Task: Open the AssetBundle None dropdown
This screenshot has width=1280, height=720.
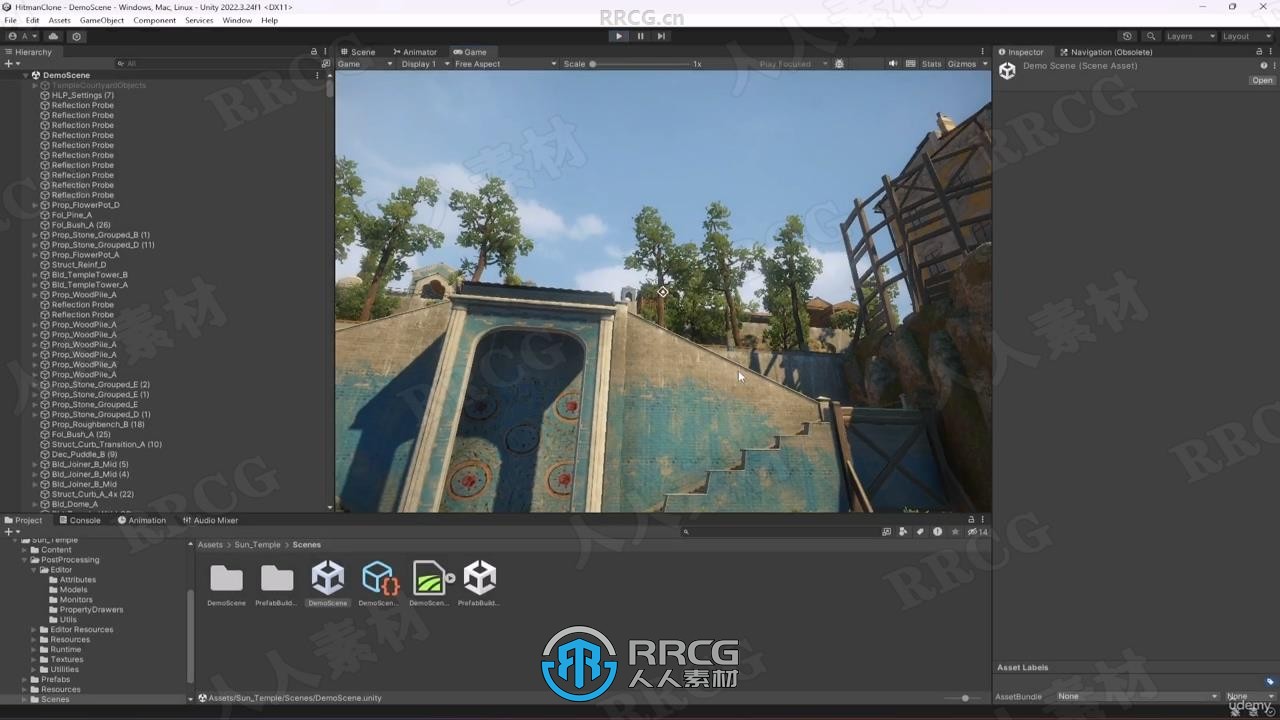Action: (1138, 696)
